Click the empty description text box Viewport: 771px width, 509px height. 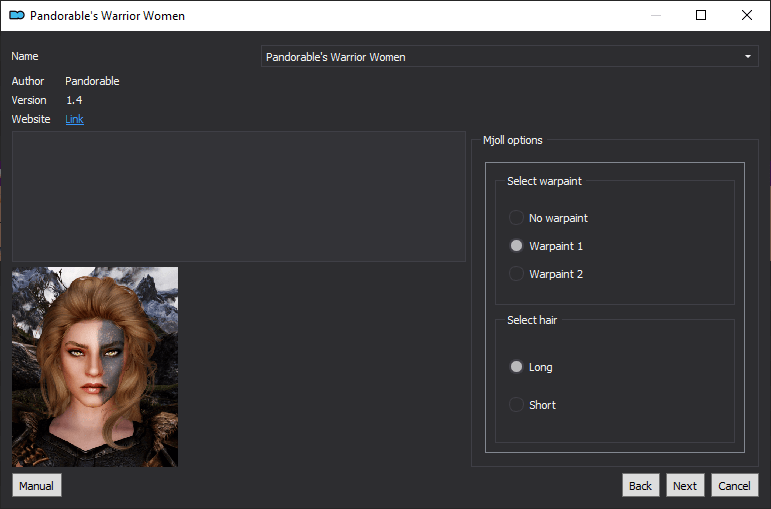[x=238, y=196]
